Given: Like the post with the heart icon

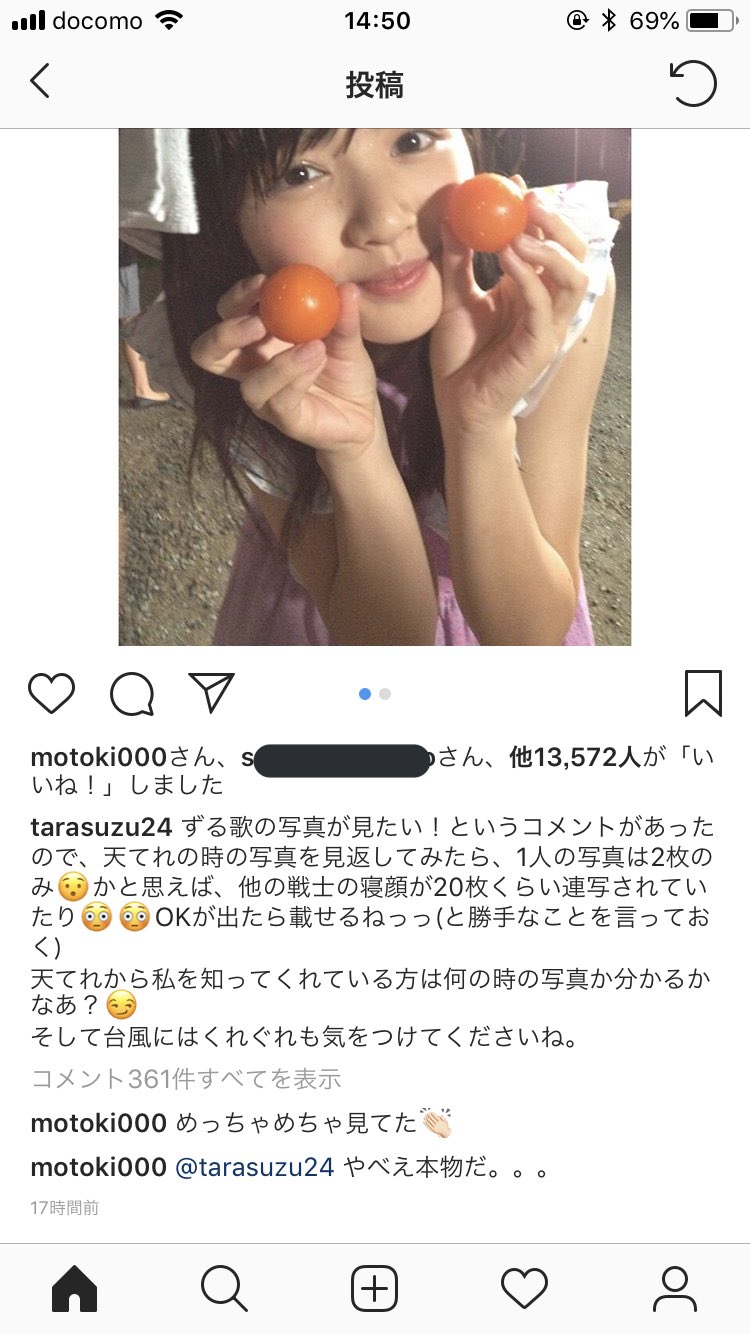Looking at the screenshot, I should [x=51, y=693].
